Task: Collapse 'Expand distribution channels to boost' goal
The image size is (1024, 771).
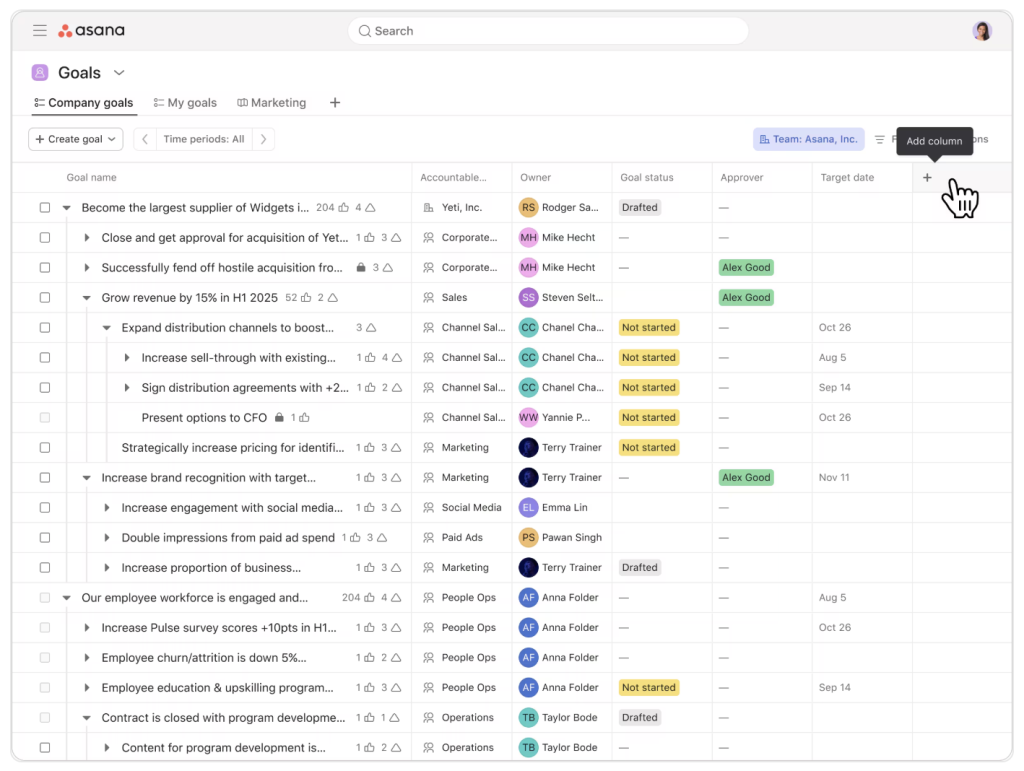Action: click(107, 328)
